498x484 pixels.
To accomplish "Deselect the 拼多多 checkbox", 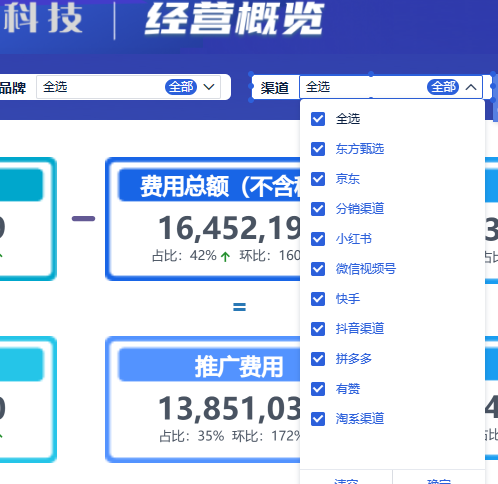I will point(318,359).
